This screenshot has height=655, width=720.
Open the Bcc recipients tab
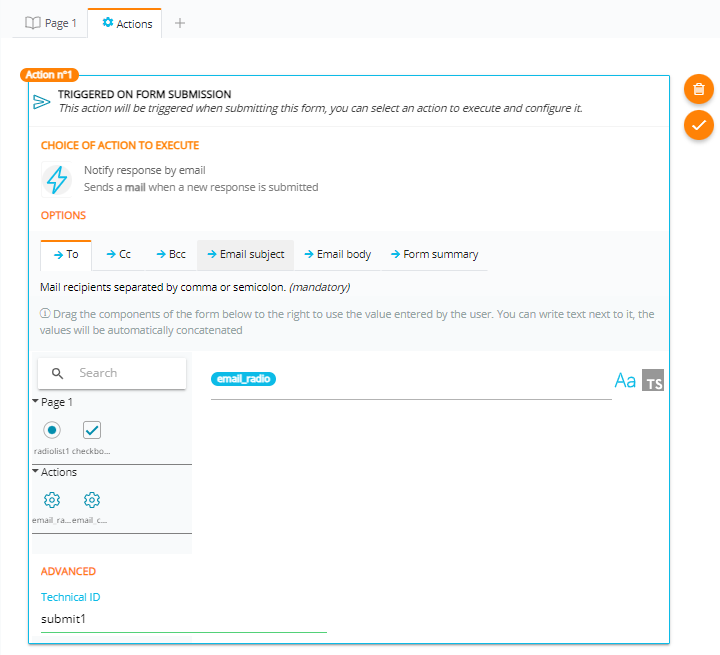pos(170,254)
